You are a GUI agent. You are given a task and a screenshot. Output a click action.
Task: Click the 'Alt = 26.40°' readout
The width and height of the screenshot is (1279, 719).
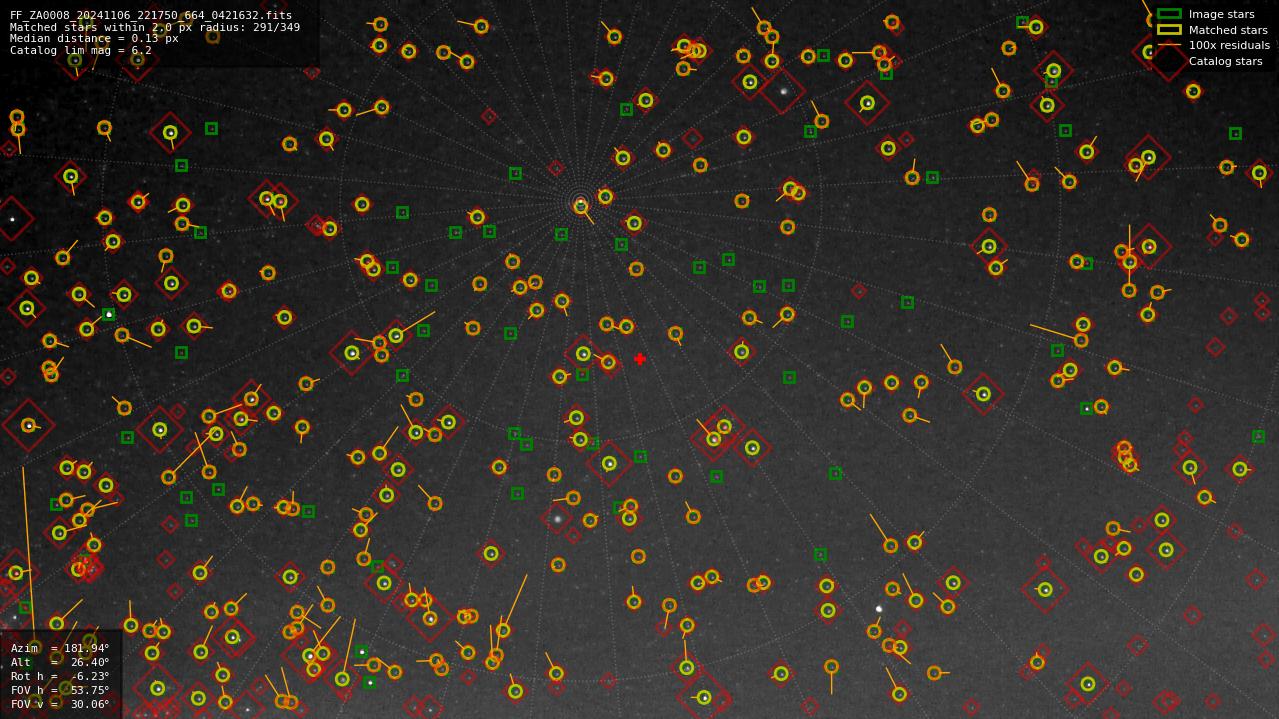click(x=60, y=662)
